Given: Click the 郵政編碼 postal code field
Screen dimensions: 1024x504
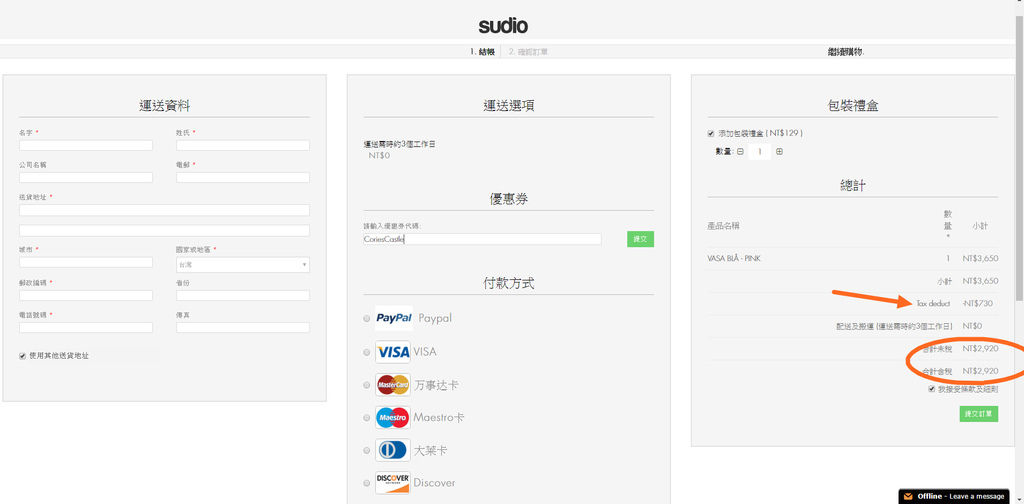Looking at the screenshot, I should tap(86, 295).
